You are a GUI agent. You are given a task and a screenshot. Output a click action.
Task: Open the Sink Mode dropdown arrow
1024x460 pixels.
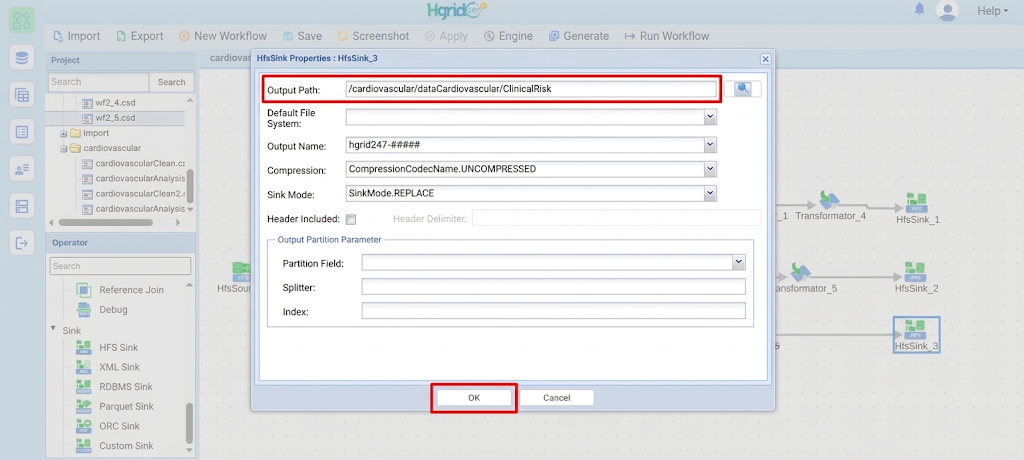click(711, 193)
